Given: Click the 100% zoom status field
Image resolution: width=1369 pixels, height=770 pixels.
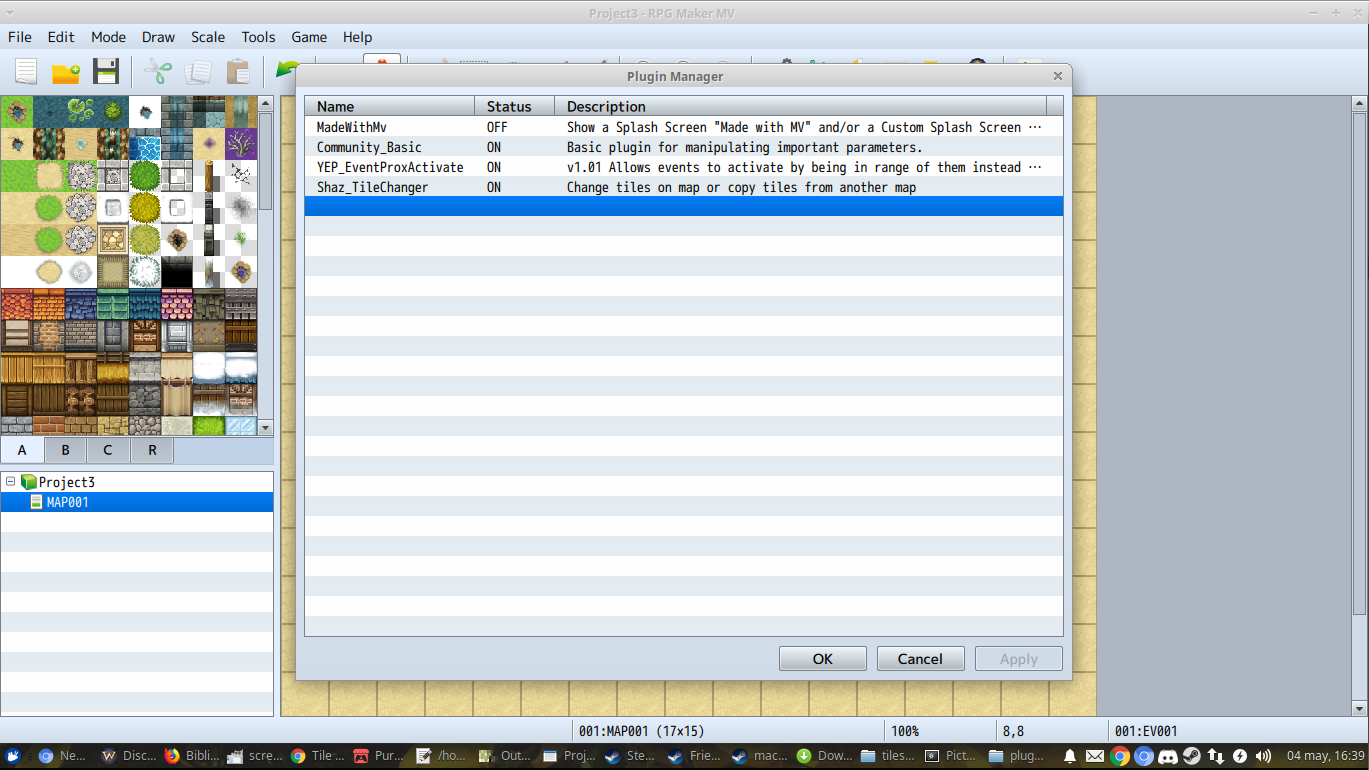Looking at the screenshot, I should tap(905, 731).
